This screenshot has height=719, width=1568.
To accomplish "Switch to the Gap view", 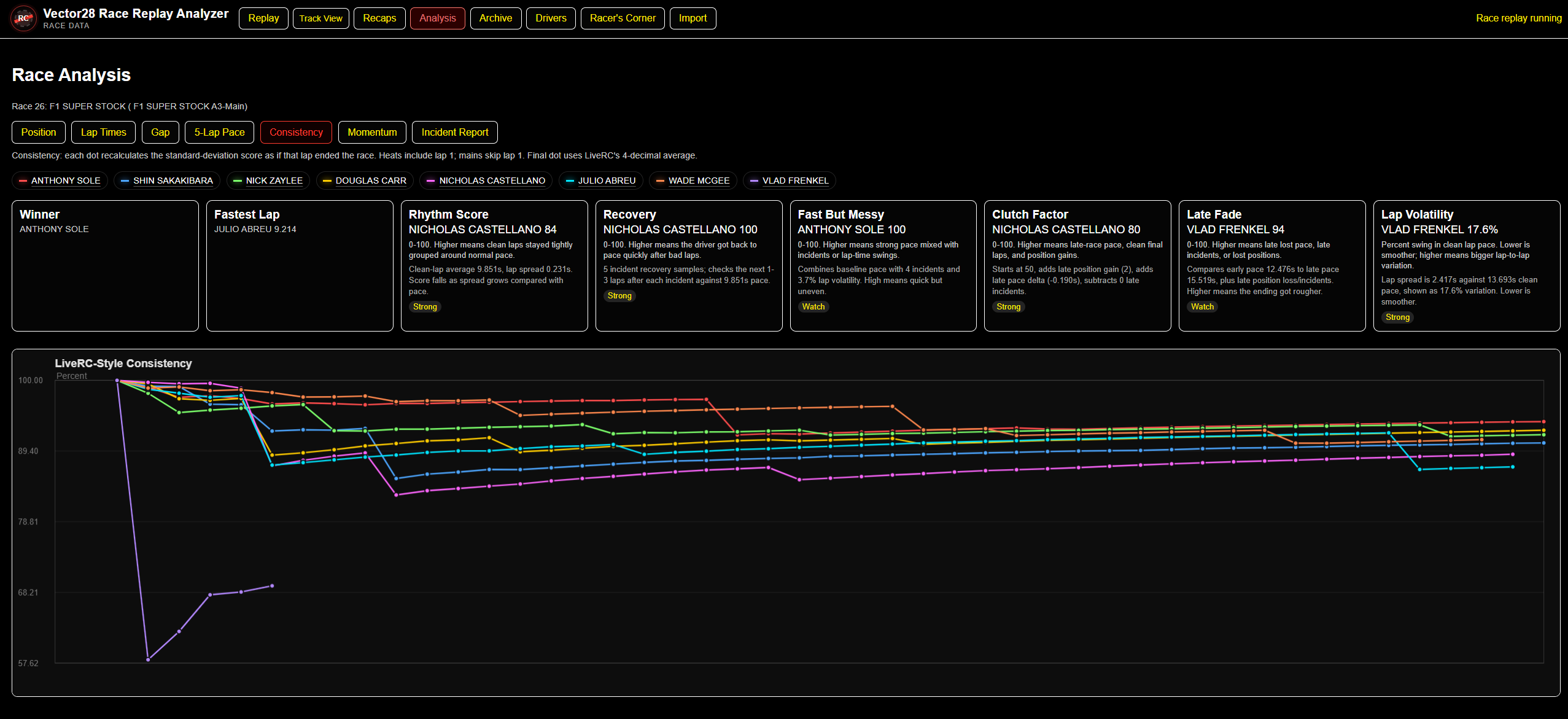I will click(160, 132).
